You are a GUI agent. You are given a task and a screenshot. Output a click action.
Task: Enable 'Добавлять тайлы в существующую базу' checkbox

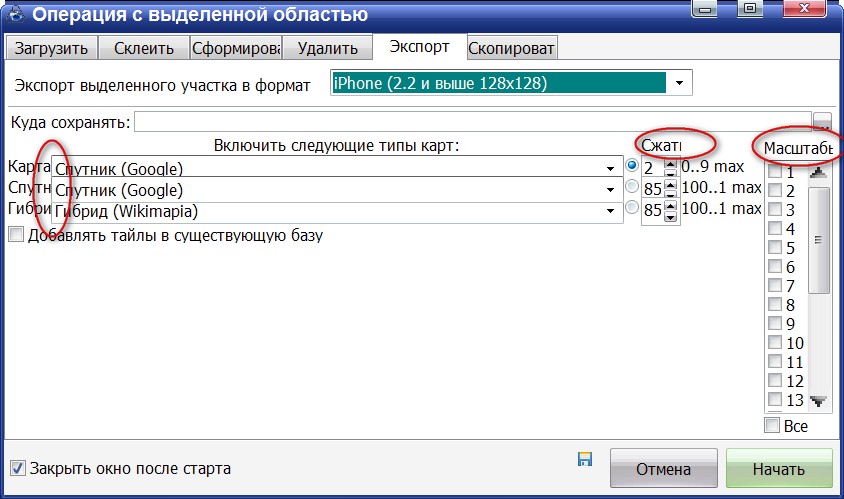[x=15, y=235]
